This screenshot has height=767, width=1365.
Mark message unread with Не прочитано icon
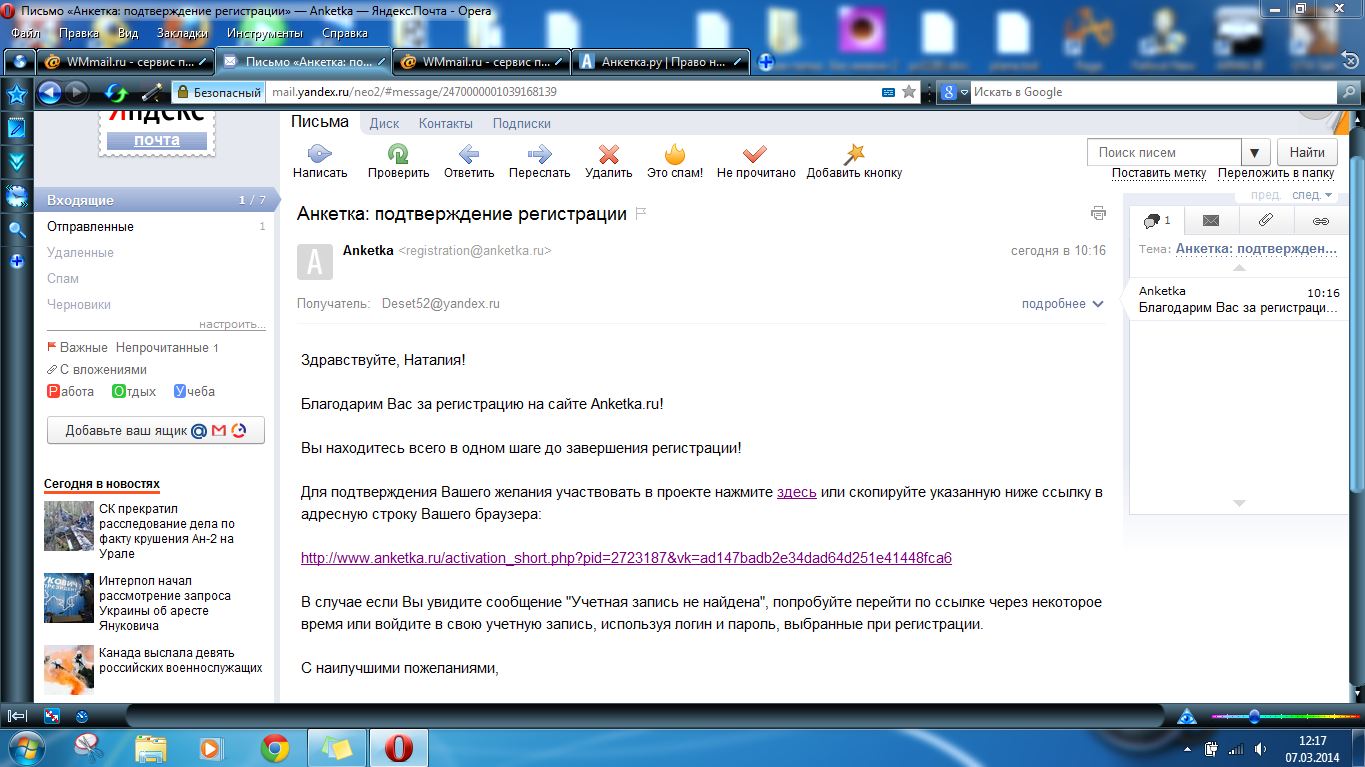755,154
